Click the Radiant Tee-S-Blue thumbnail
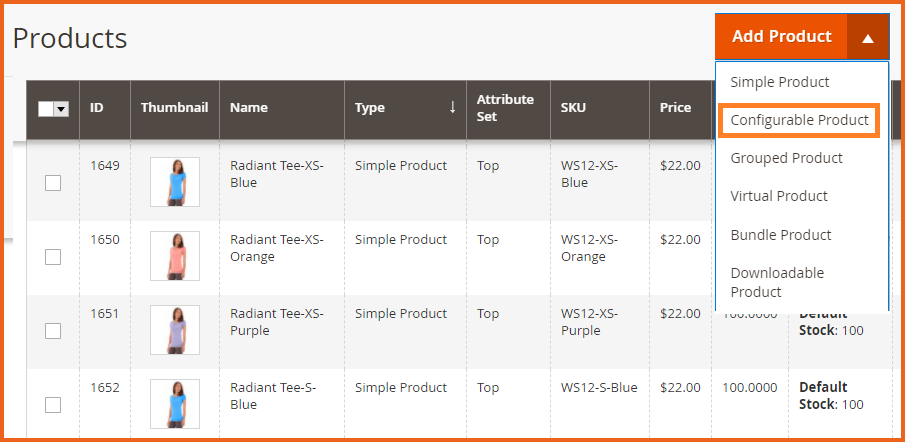 point(174,404)
